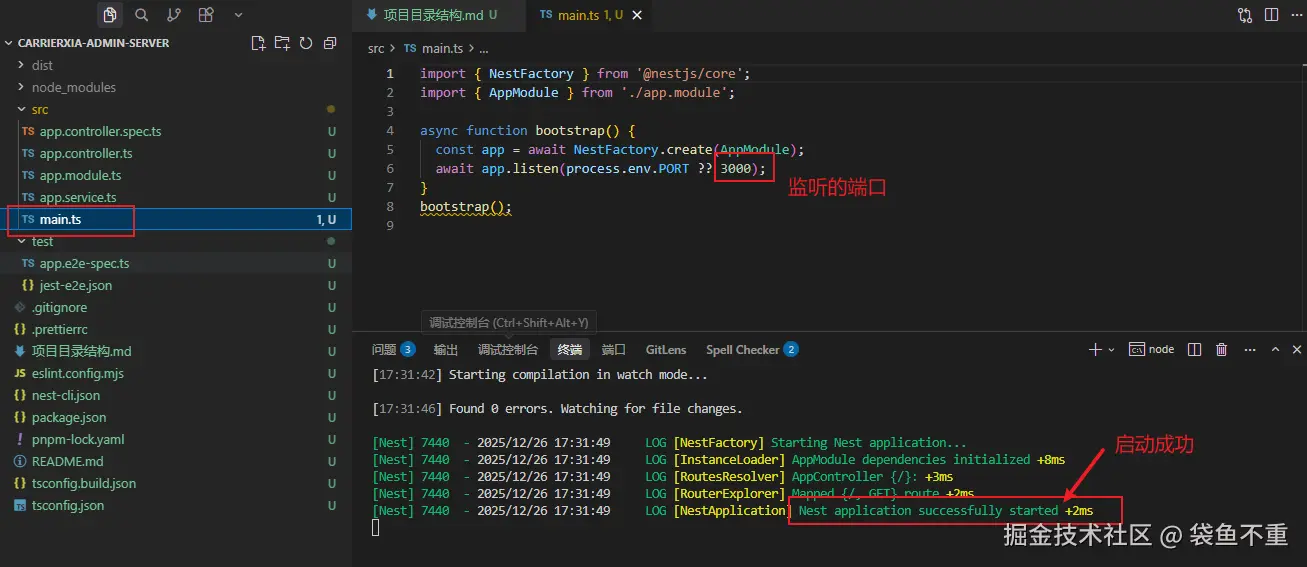
Task: Switch to the 端口 (Ports) panel tab
Action: pos(614,350)
